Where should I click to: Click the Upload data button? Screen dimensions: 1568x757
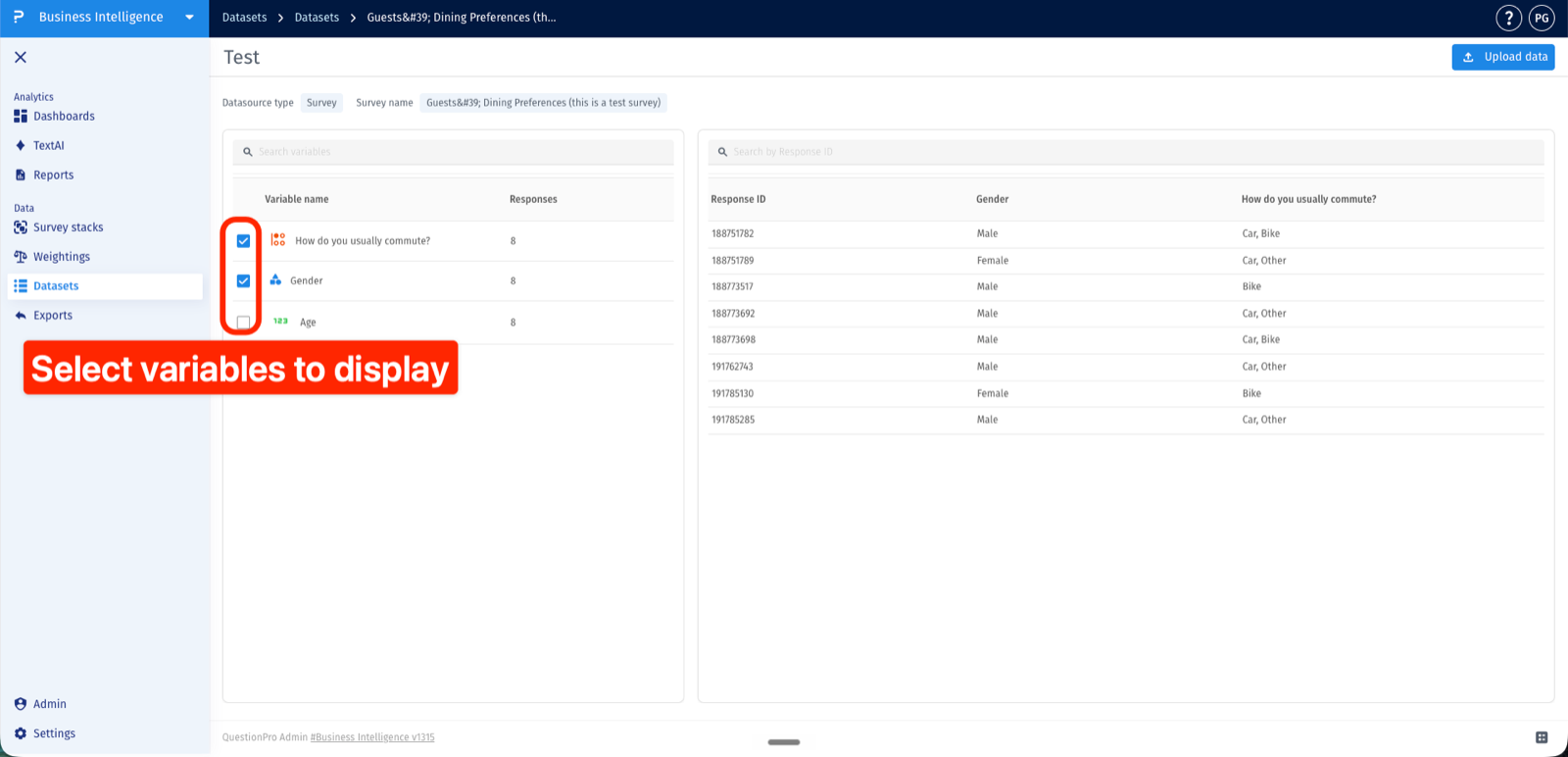[1503, 57]
